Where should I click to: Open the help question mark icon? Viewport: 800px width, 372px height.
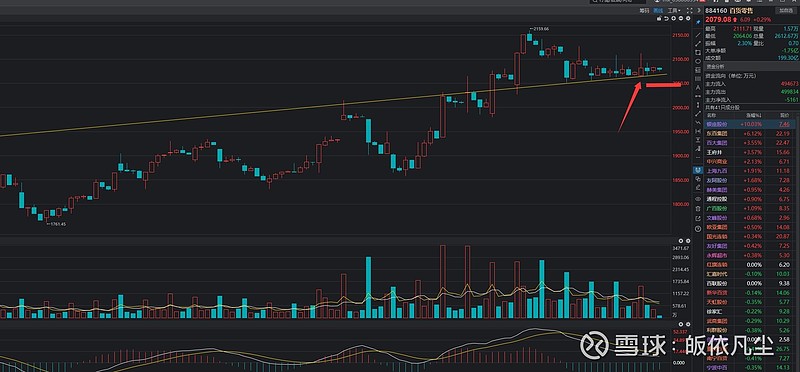(x=698, y=229)
